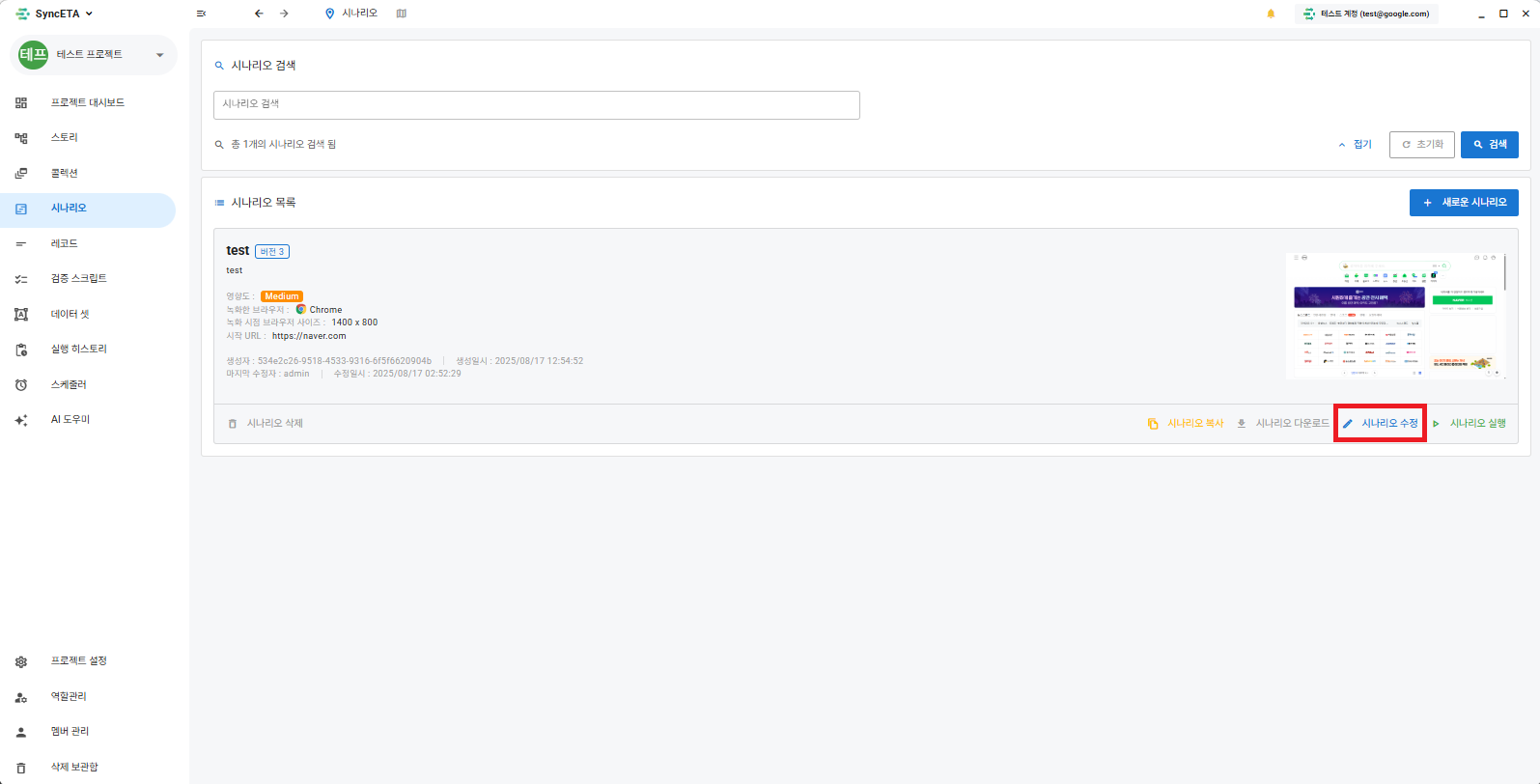Select 실행 히스토리 in the sidebar
The height and width of the screenshot is (784, 1540).
78,350
